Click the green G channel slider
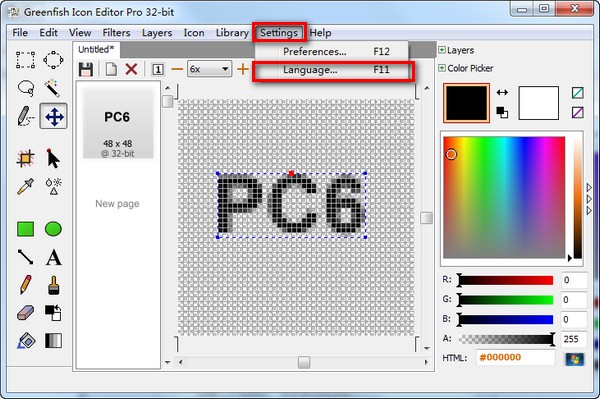This screenshot has height=399, width=600. [x=506, y=300]
